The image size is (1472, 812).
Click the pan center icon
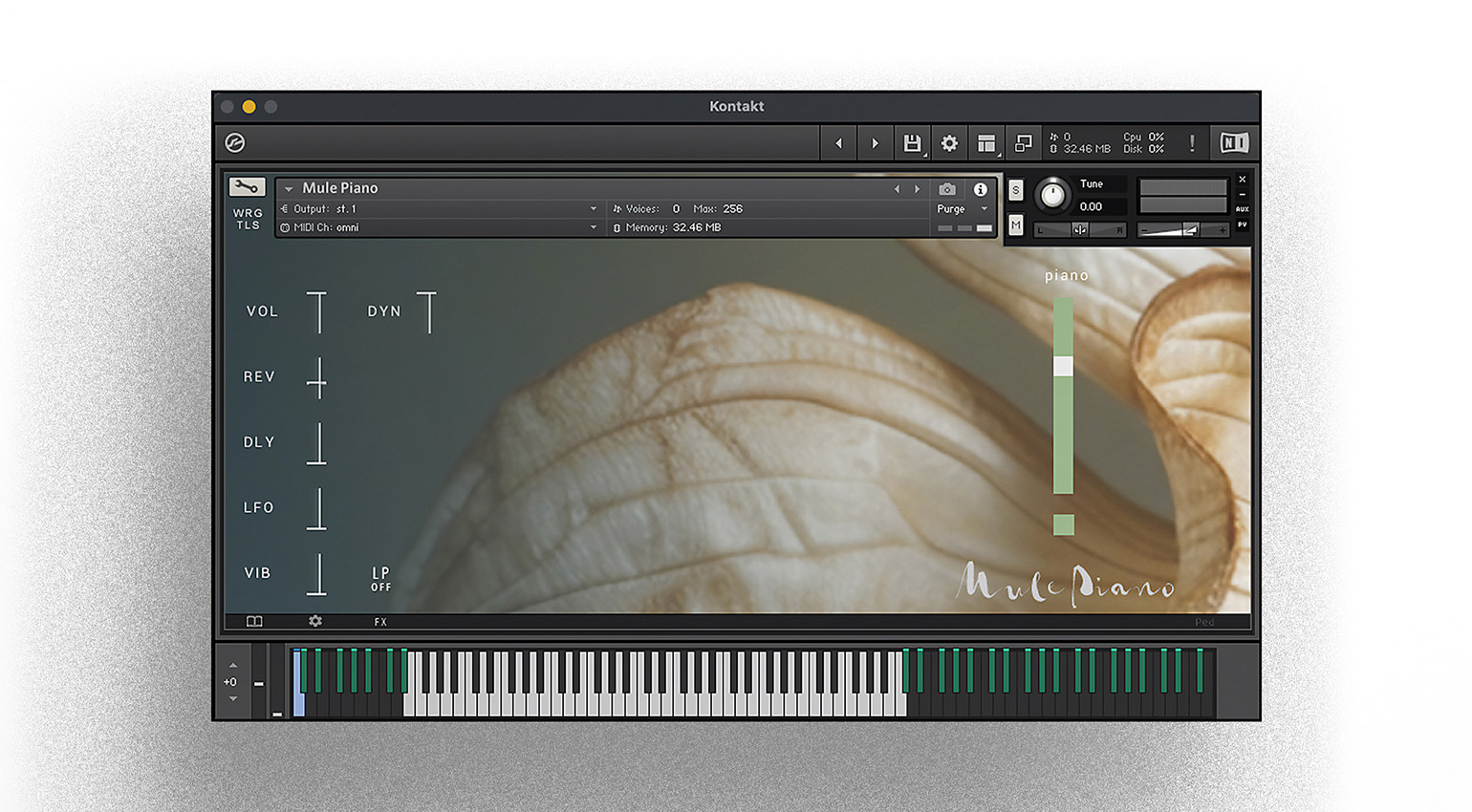[x=1080, y=229]
